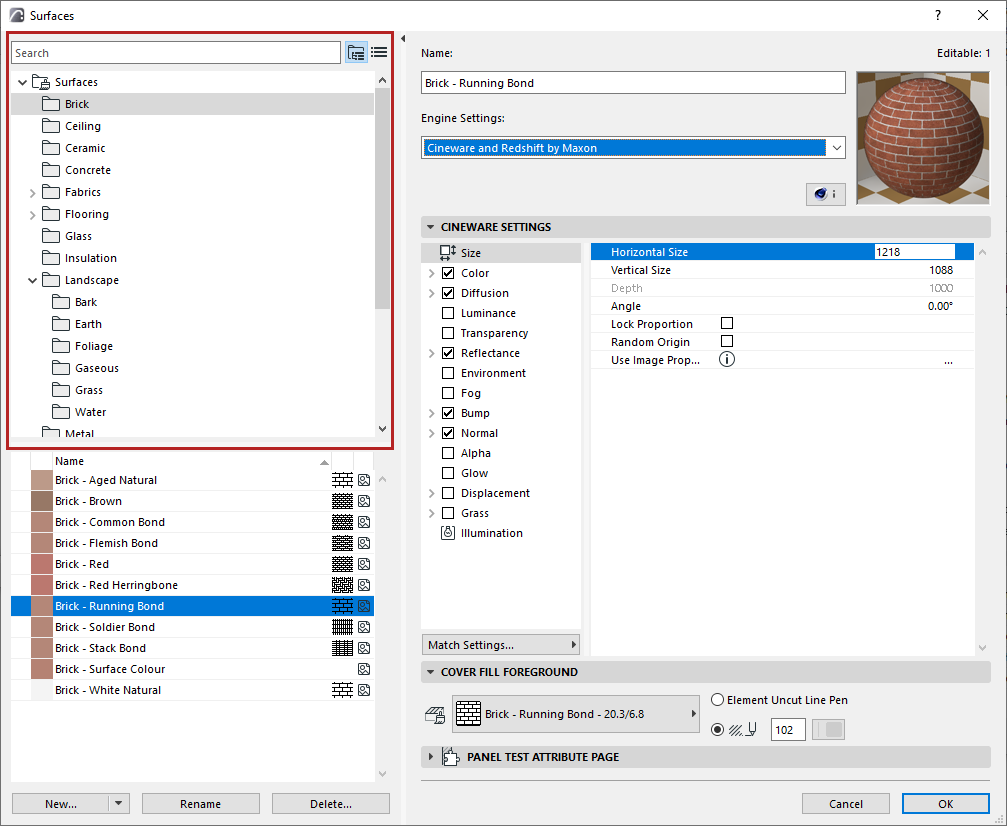
Task: Select the Size channel icon
Action: click(448, 252)
